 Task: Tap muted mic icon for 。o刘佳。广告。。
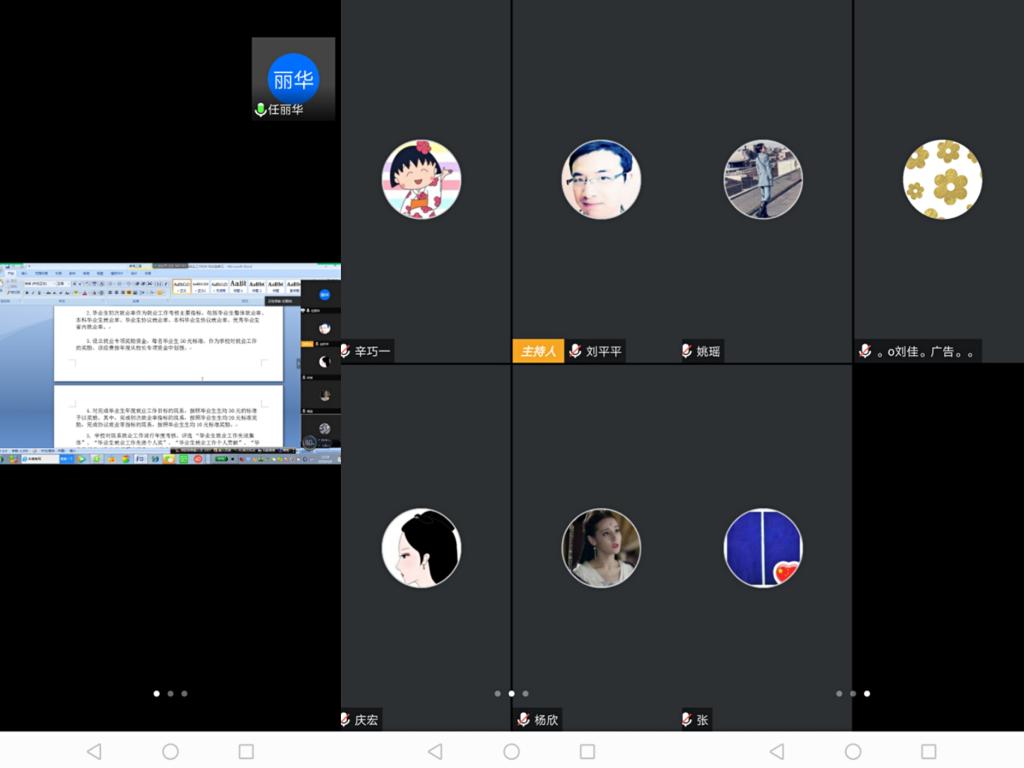pos(865,351)
